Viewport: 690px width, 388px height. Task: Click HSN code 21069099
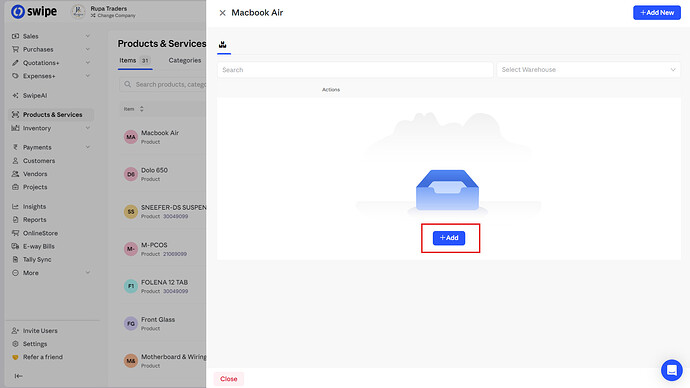[x=175, y=254]
